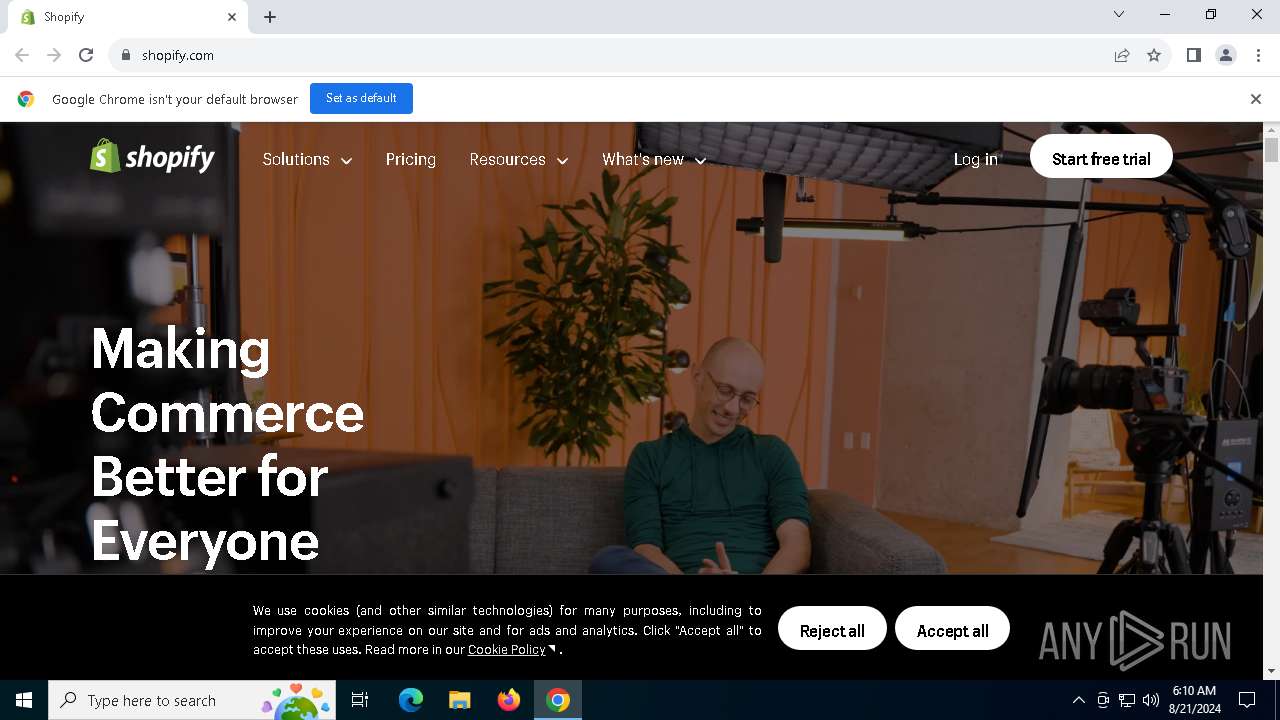Click the Shopify logo in header
This screenshot has height=720, width=1280.
click(152, 157)
